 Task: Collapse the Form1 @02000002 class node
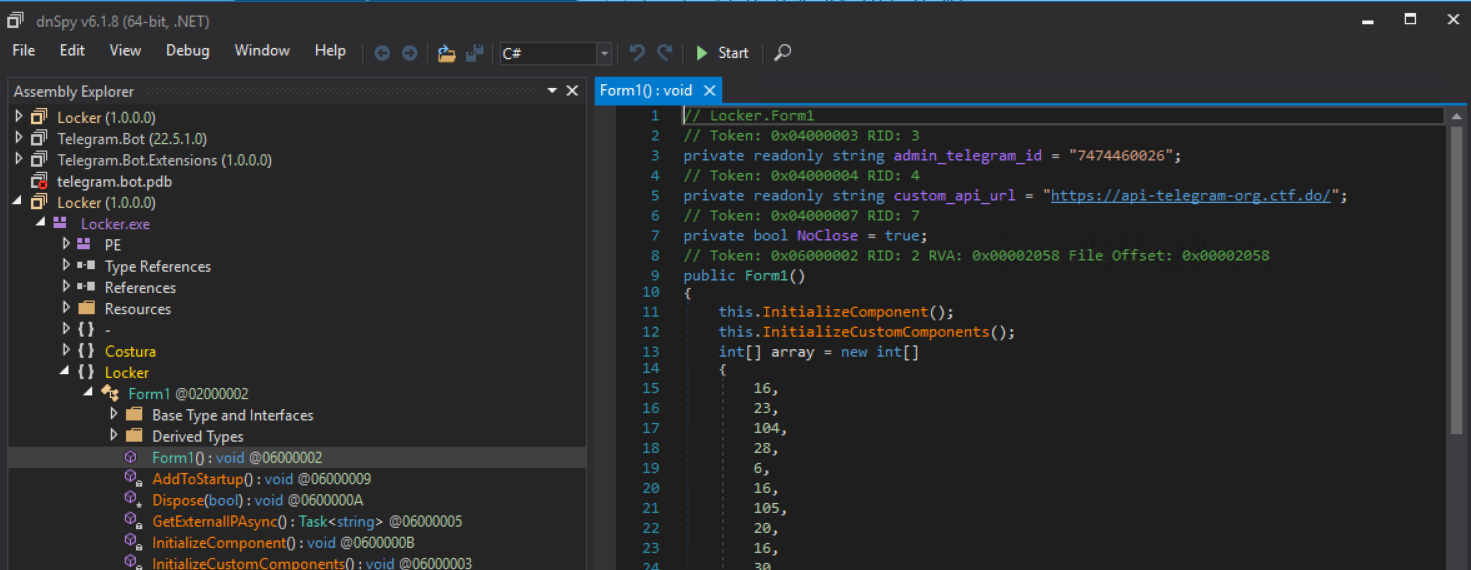click(x=90, y=393)
